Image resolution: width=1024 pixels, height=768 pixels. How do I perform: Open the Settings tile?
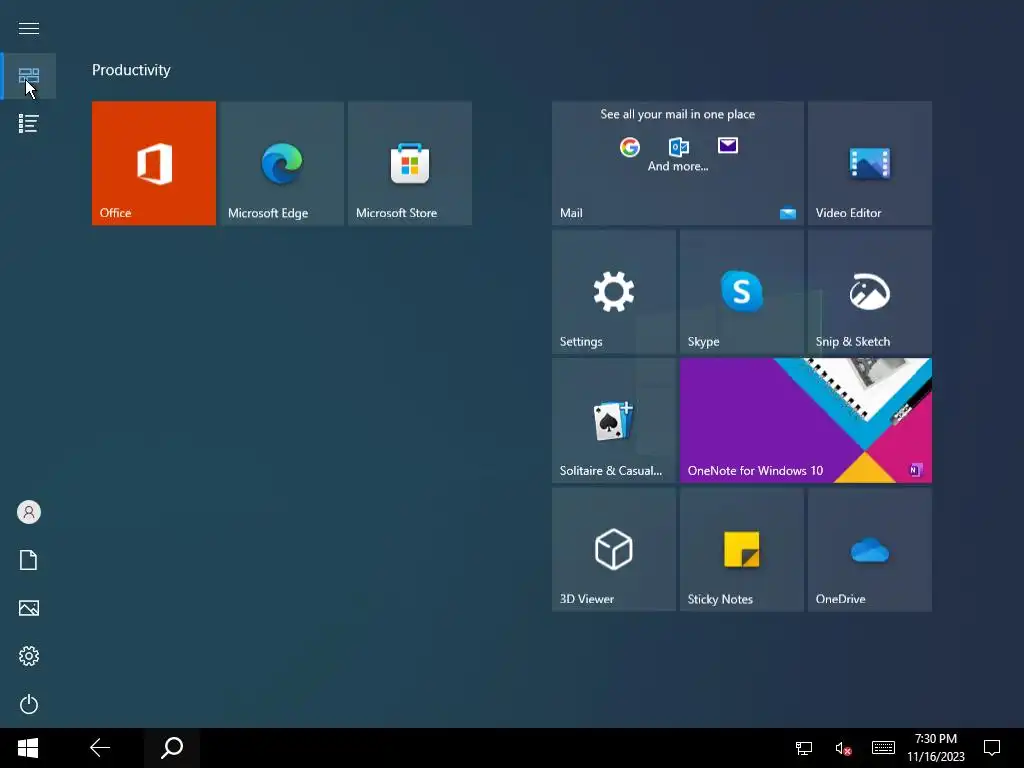pos(613,292)
